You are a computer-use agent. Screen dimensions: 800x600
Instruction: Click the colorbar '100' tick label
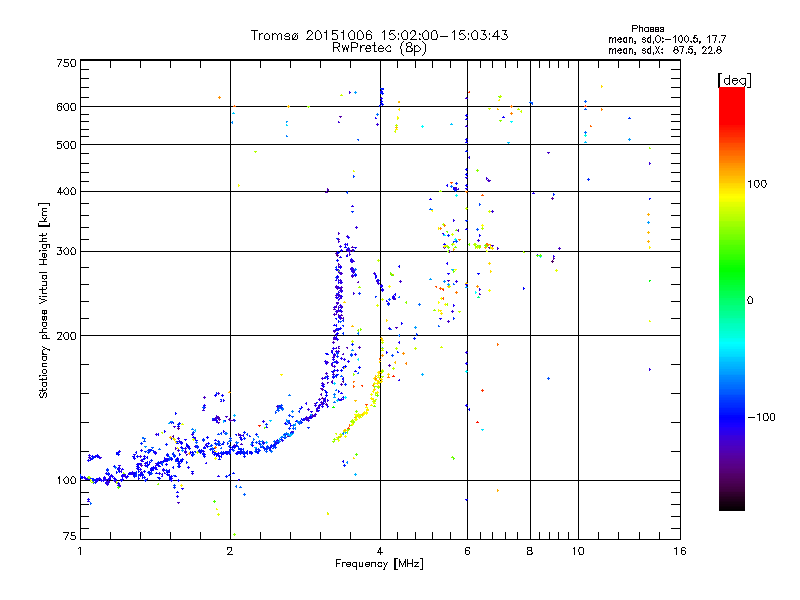point(757,184)
